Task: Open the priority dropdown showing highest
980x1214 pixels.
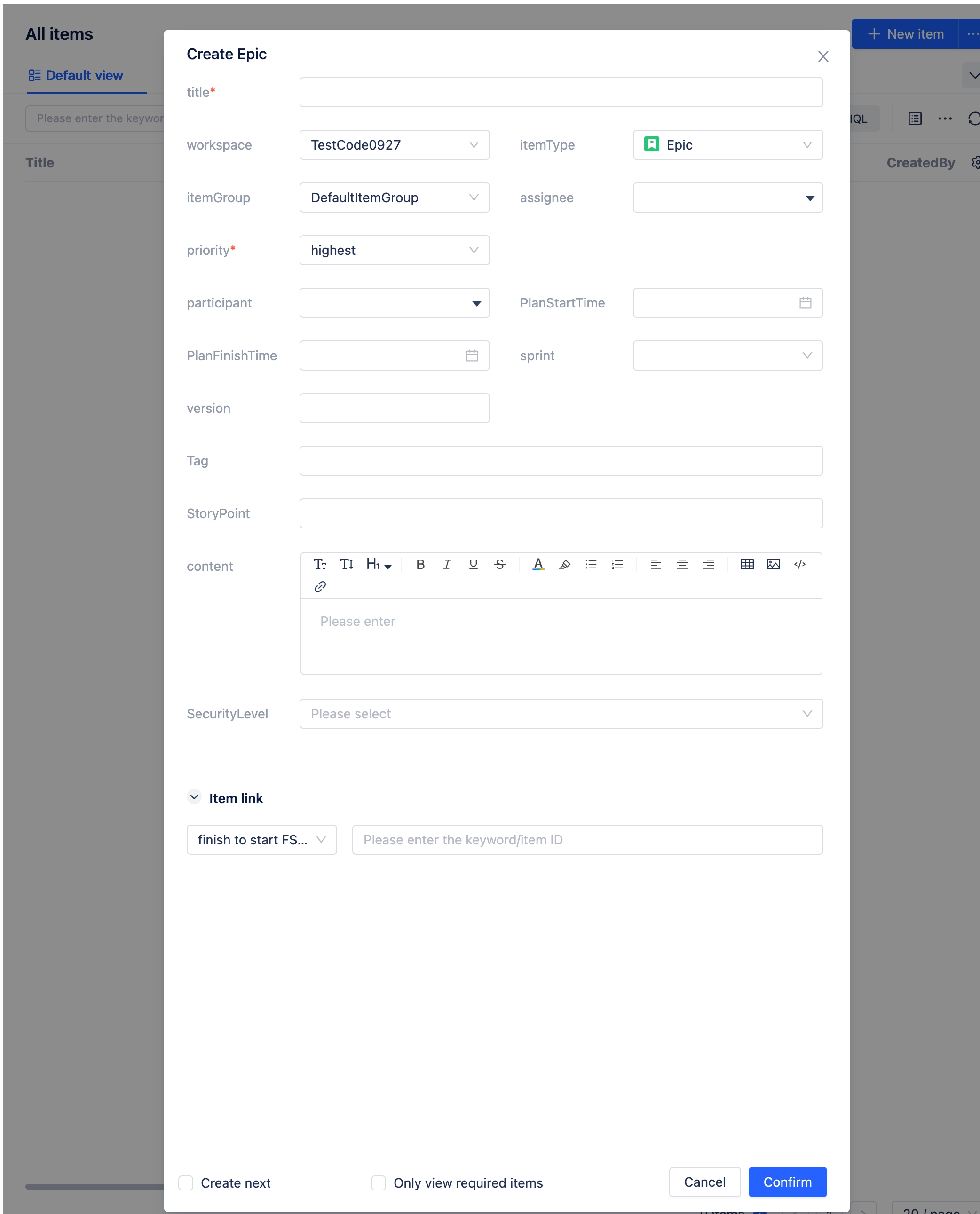Action: click(394, 250)
